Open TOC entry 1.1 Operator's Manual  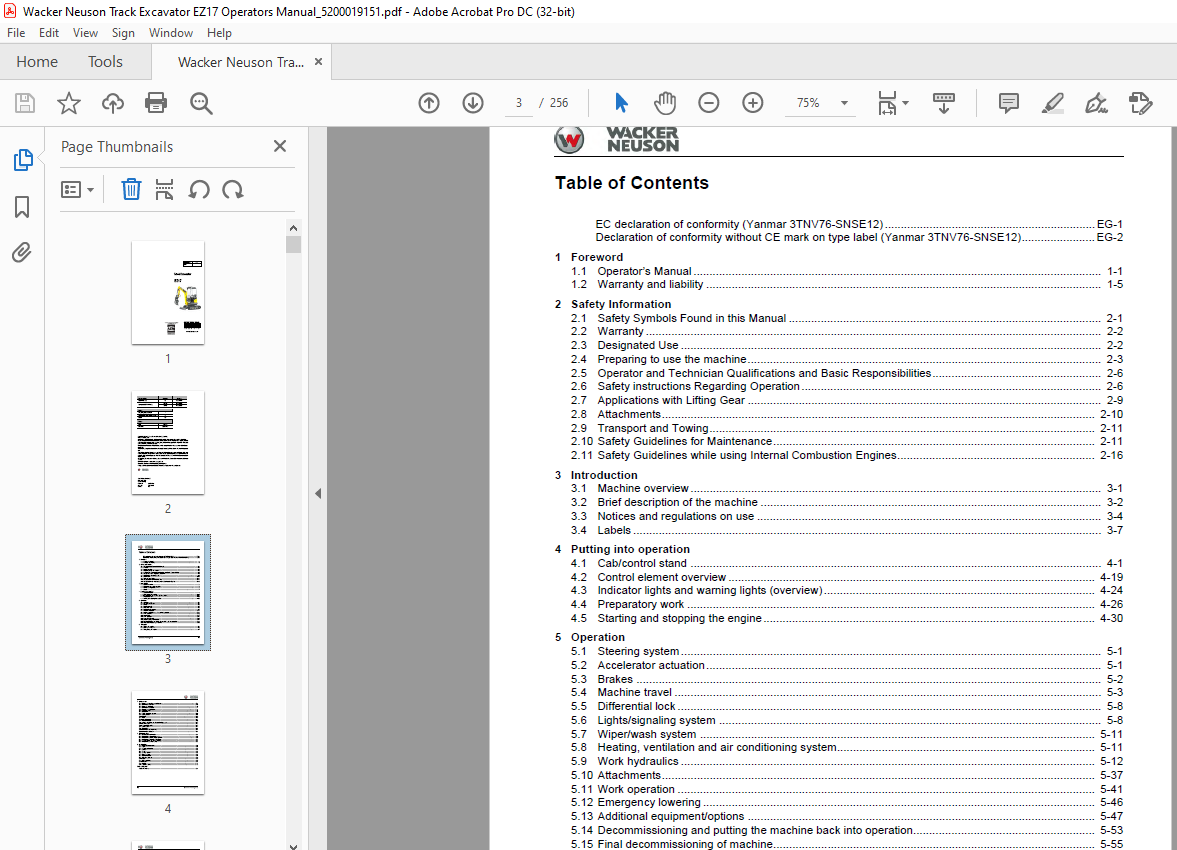pyautogui.click(x=846, y=271)
